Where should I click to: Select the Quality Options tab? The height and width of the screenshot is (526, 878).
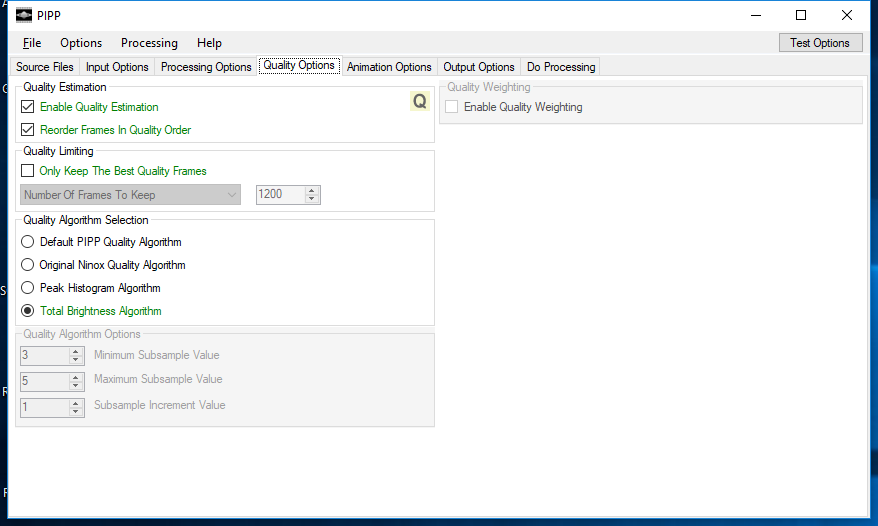coord(299,65)
